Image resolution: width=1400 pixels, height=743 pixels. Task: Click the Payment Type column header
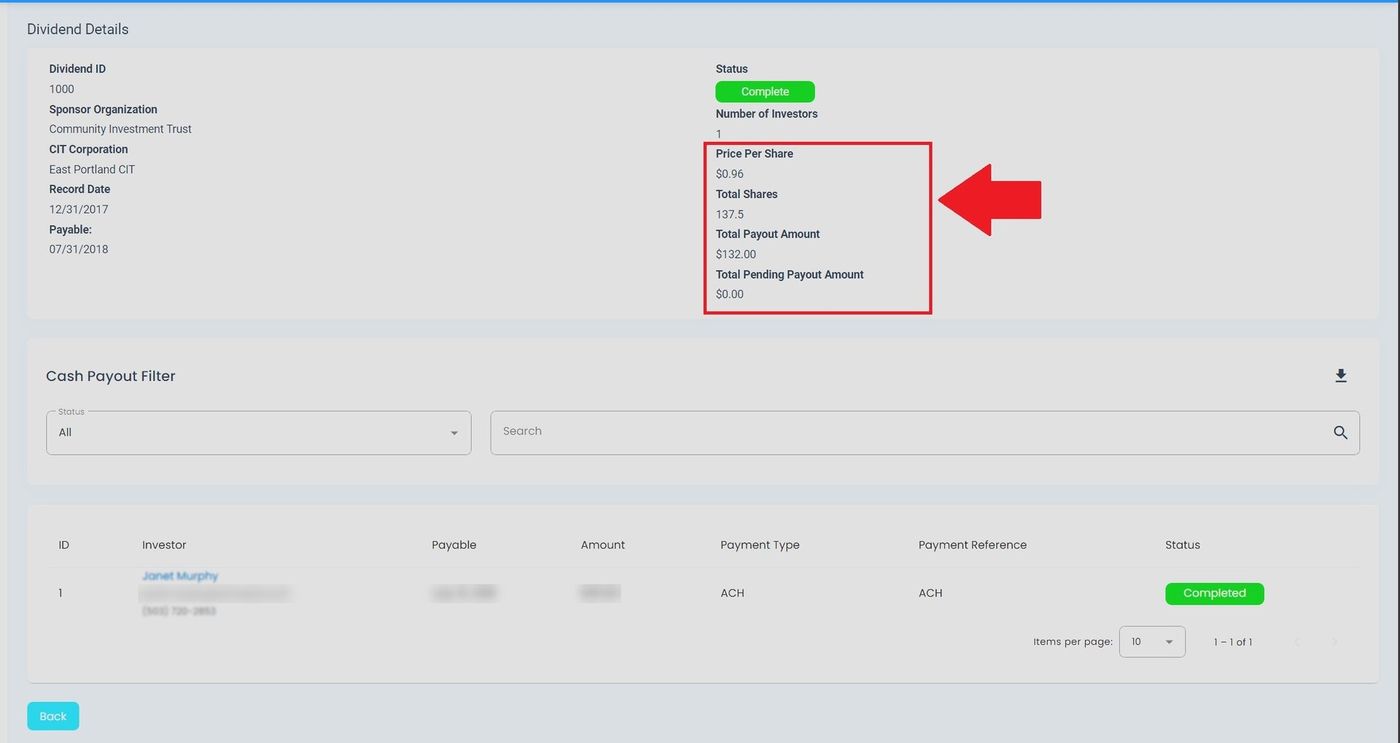click(759, 545)
